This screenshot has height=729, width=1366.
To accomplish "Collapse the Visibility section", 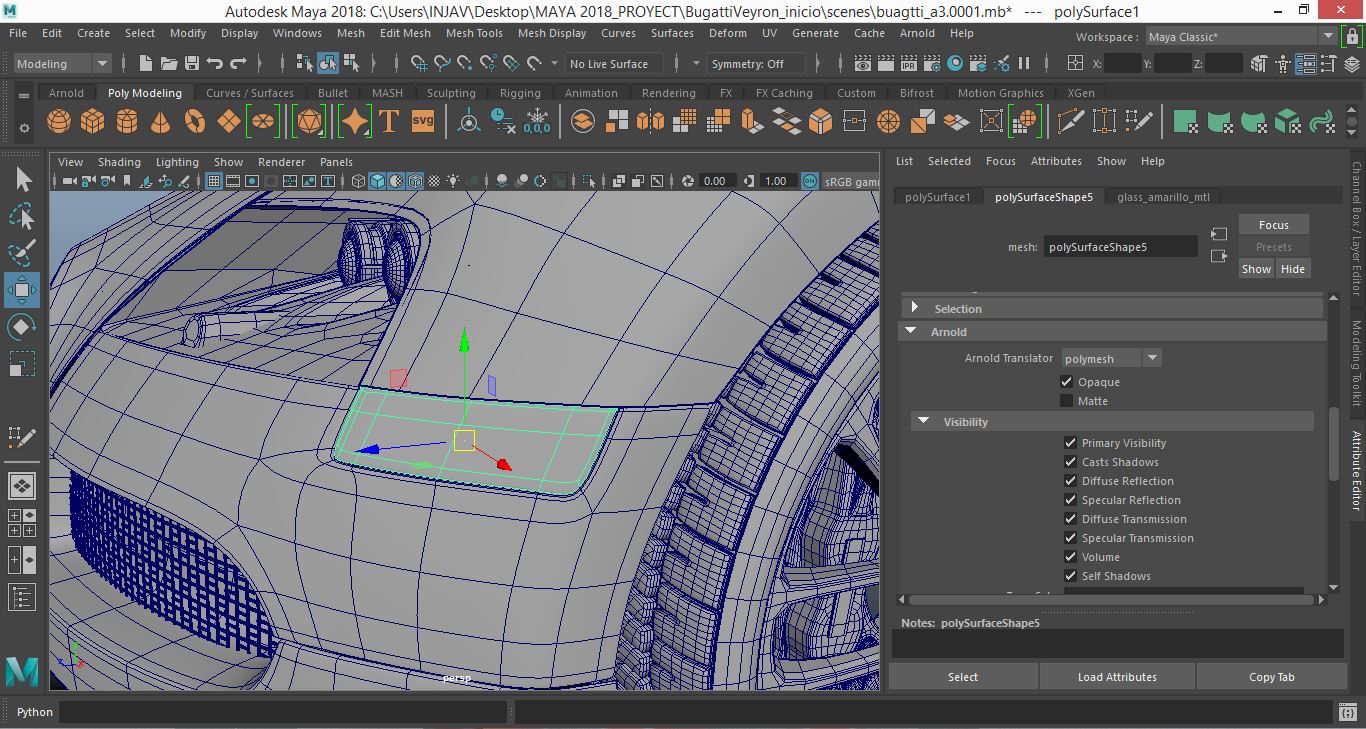I will 924,421.
